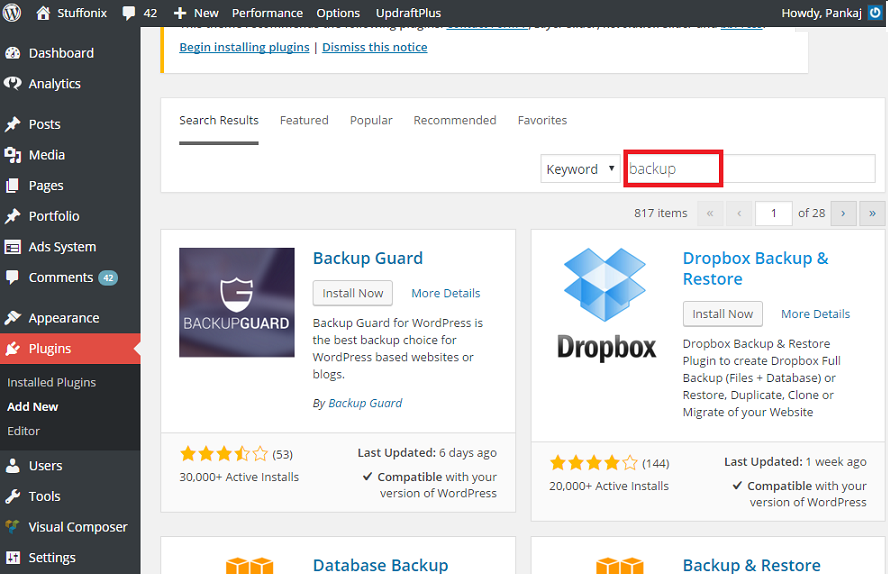Jump to last results page arrow
The width and height of the screenshot is (888, 574).
click(872, 213)
